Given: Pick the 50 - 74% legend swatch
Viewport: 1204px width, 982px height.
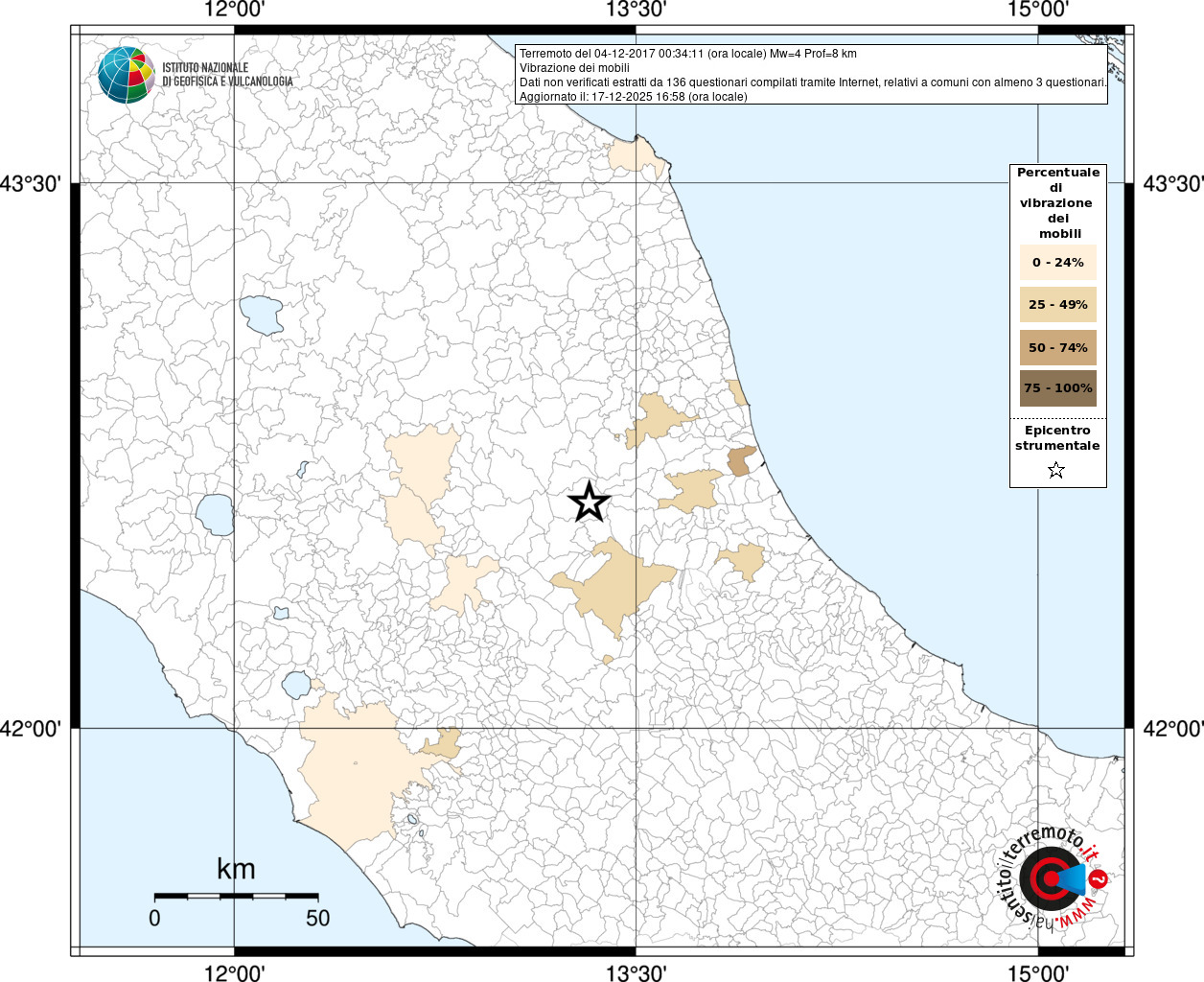Looking at the screenshot, I should click(x=1057, y=347).
